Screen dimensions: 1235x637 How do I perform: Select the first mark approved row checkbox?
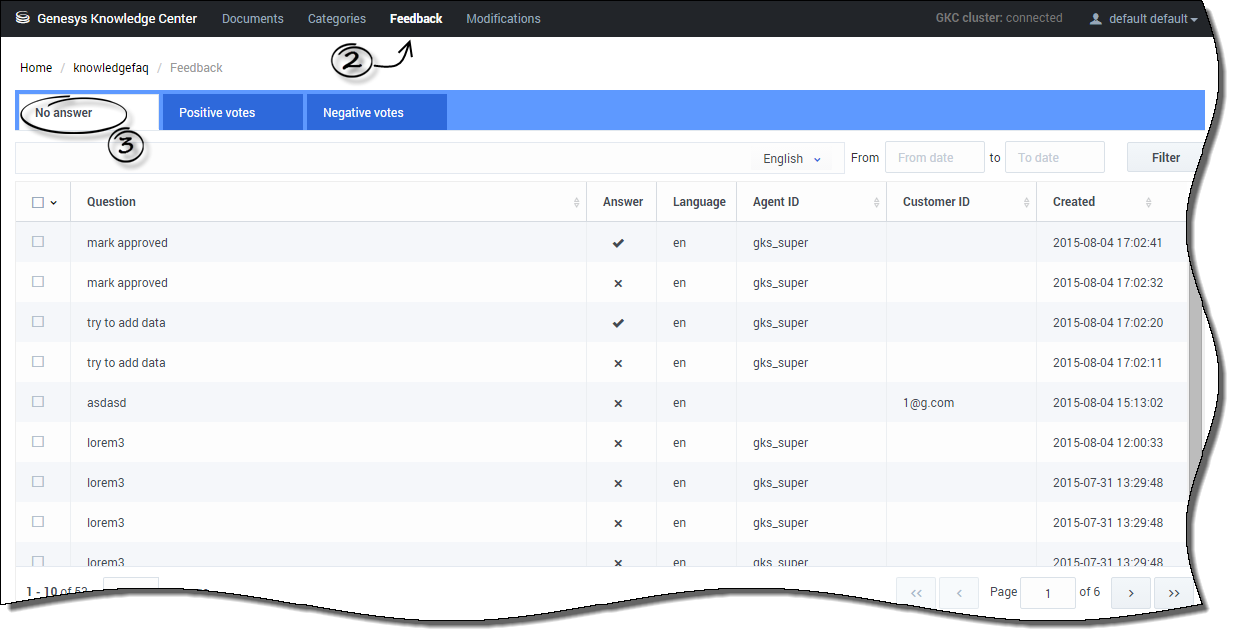[x=38, y=242]
